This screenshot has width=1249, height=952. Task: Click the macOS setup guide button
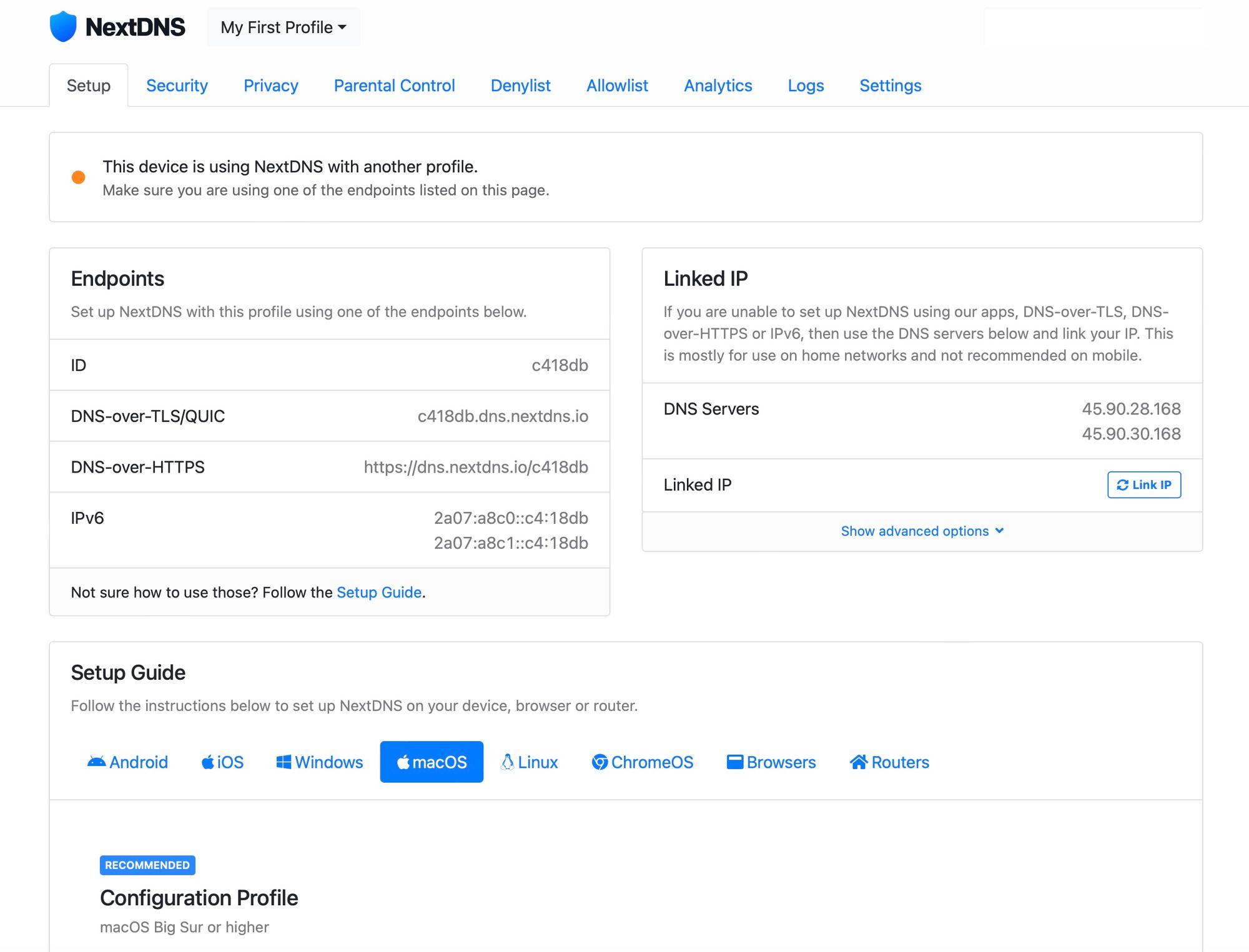[431, 761]
